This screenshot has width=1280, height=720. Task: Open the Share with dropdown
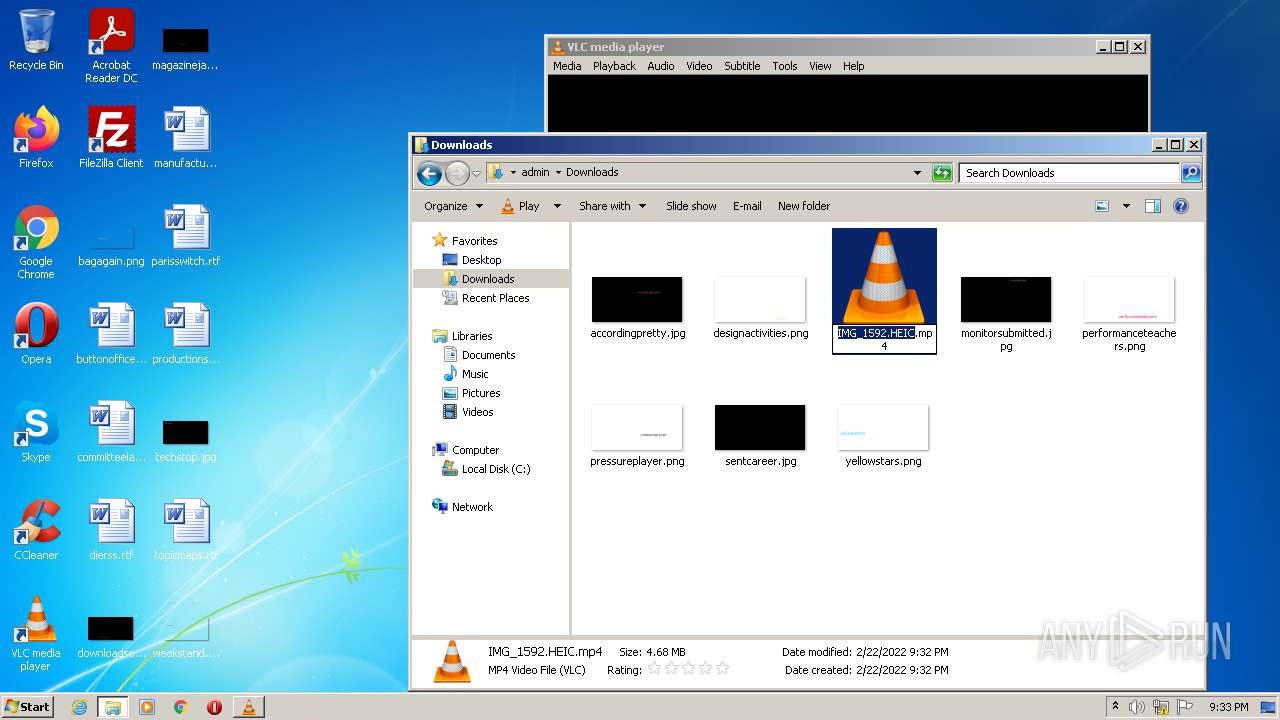click(x=612, y=206)
